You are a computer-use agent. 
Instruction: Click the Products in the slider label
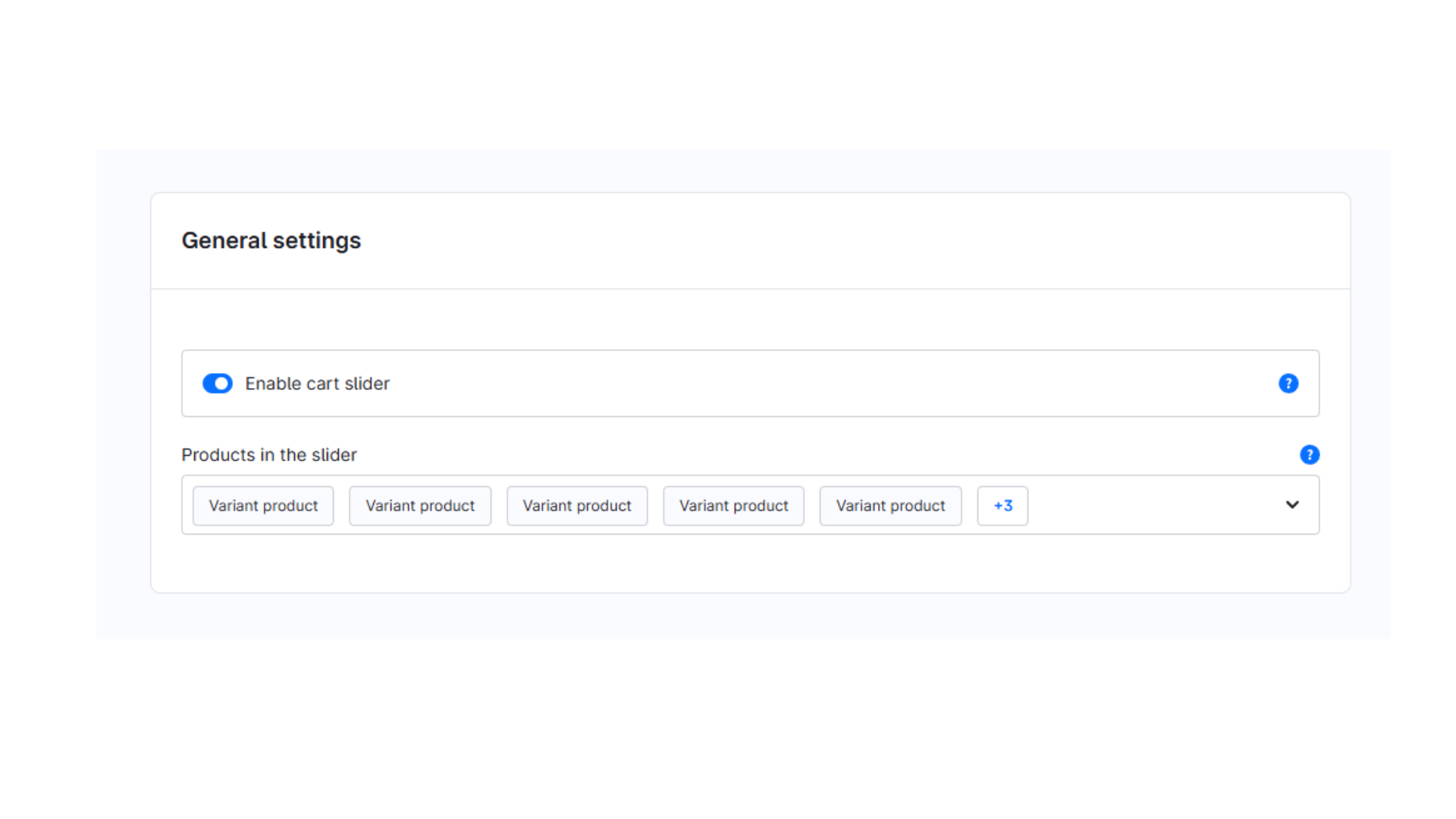click(x=268, y=455)
